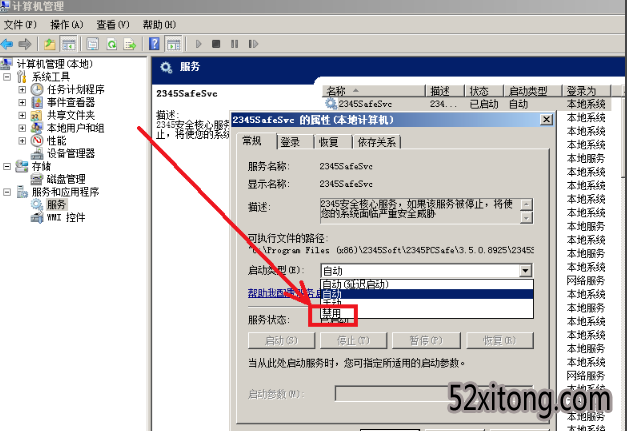Screen dimensions: 627x431
Task: Click the 帮助我配置服务启动选项 link
Action: pos(285,293)
